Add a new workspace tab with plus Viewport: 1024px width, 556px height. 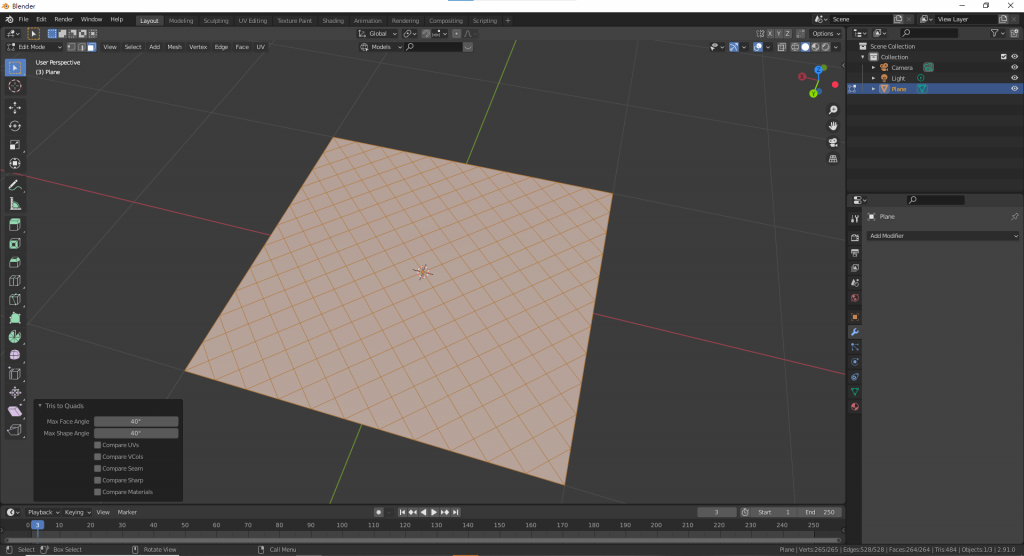coord(507,20)
